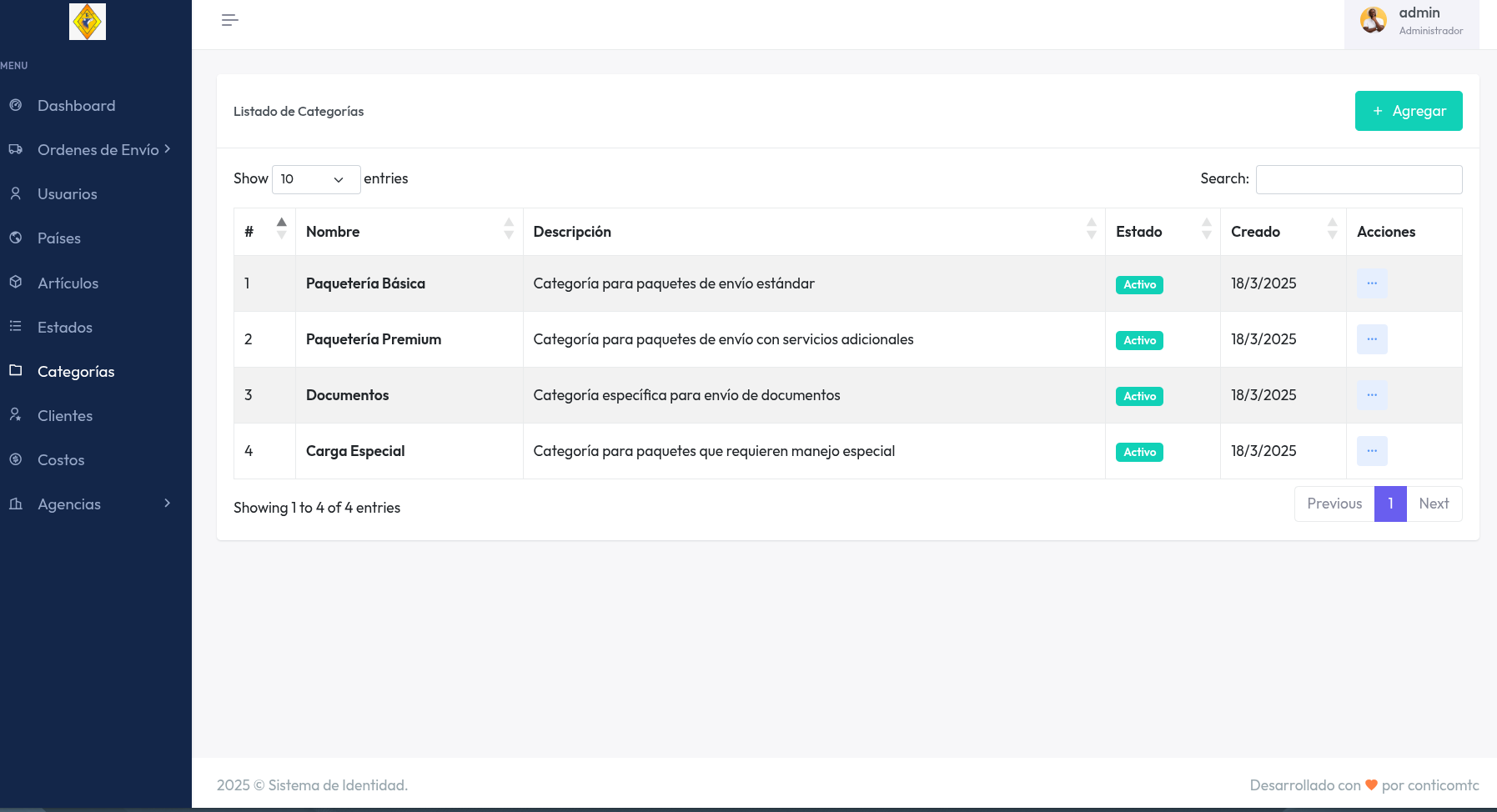Open actions menu for Paquetería Básica row

click(1371, 283)
